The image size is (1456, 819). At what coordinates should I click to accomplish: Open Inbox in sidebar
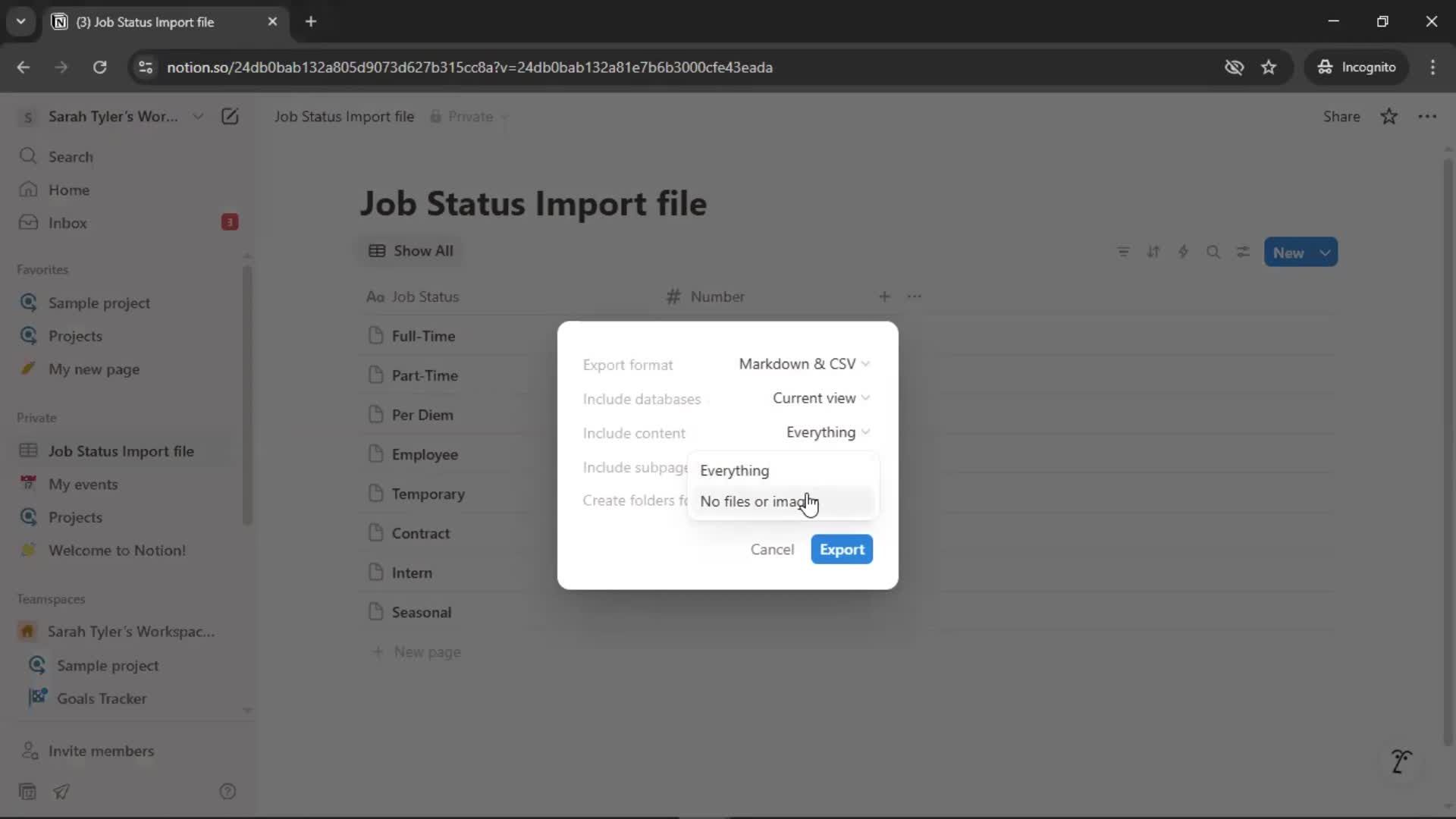(x=129, y=223)
